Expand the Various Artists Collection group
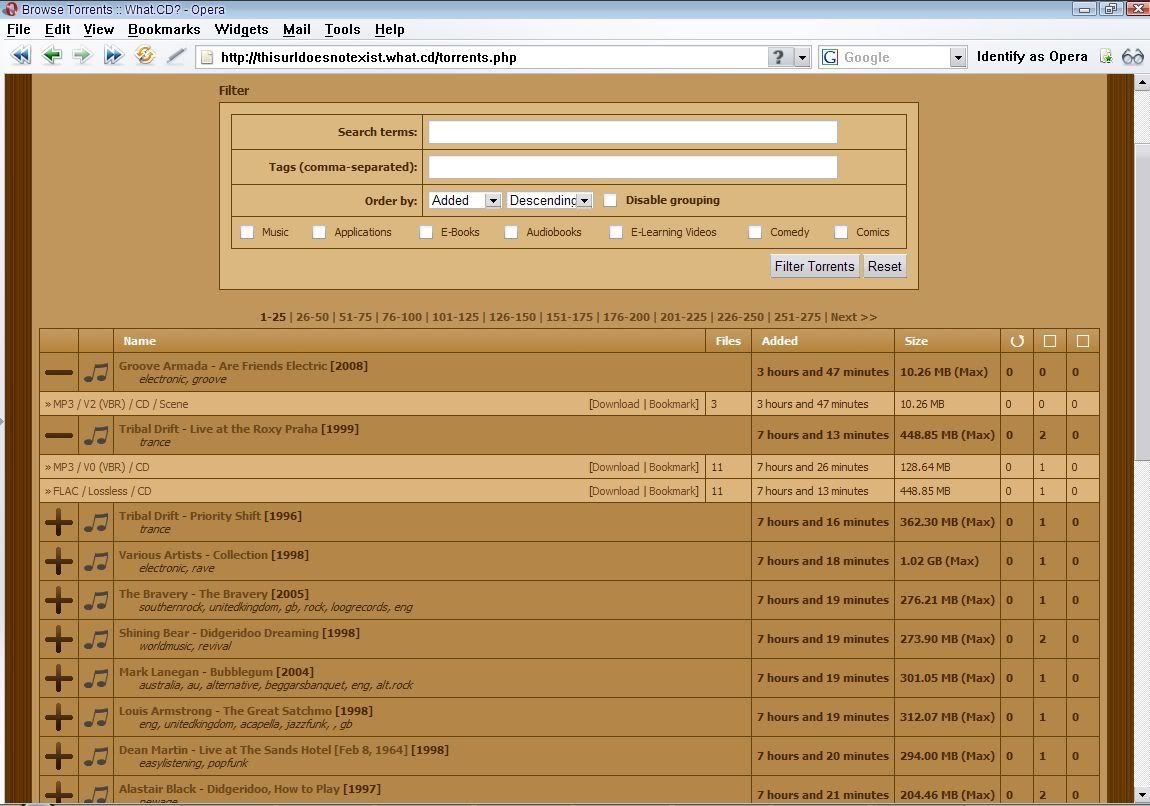Image resolution: width=1150 pixels, height=806 pixels. (59, 562)
